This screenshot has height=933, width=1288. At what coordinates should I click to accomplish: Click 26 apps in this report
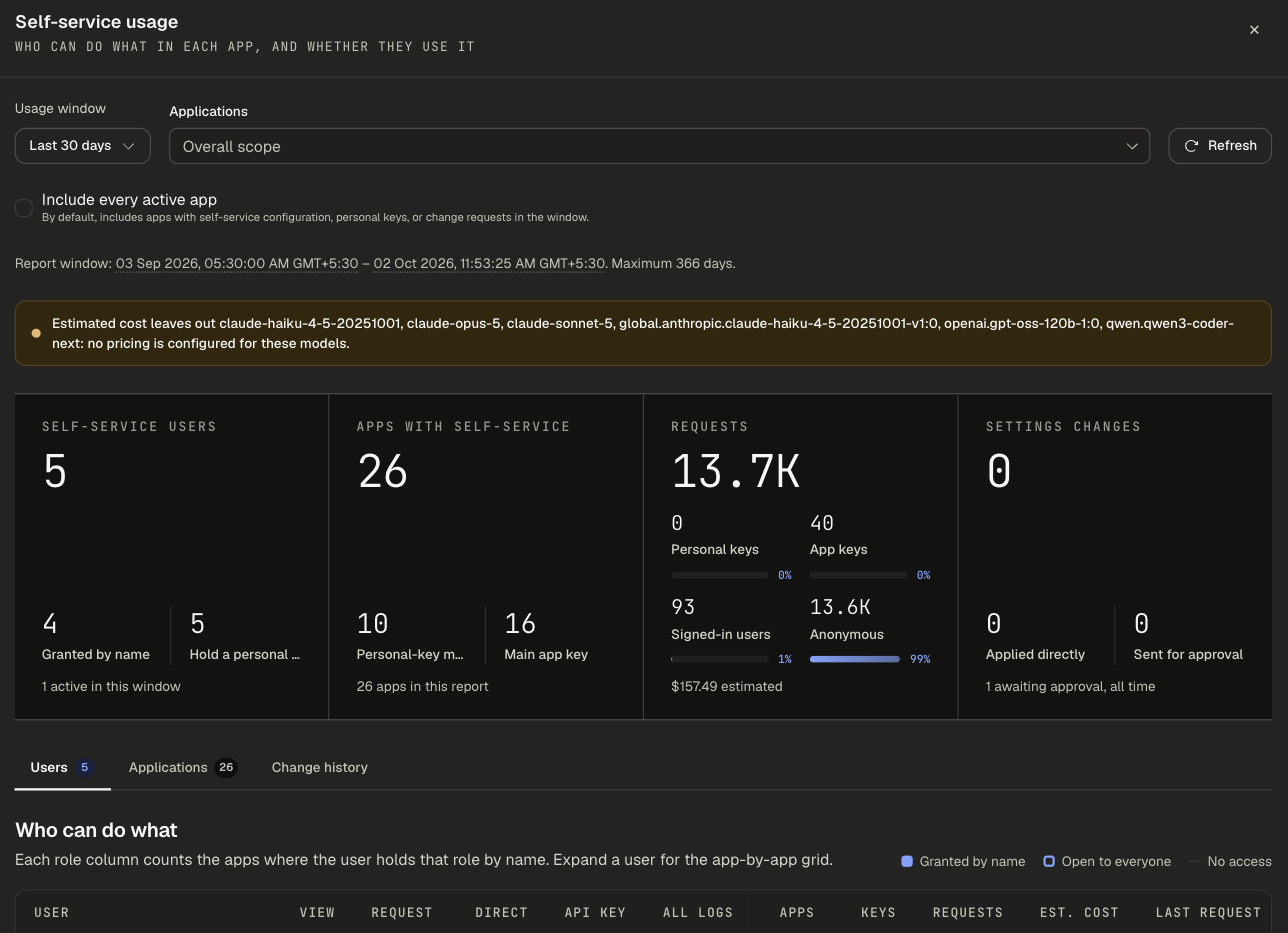coord(423,687)
